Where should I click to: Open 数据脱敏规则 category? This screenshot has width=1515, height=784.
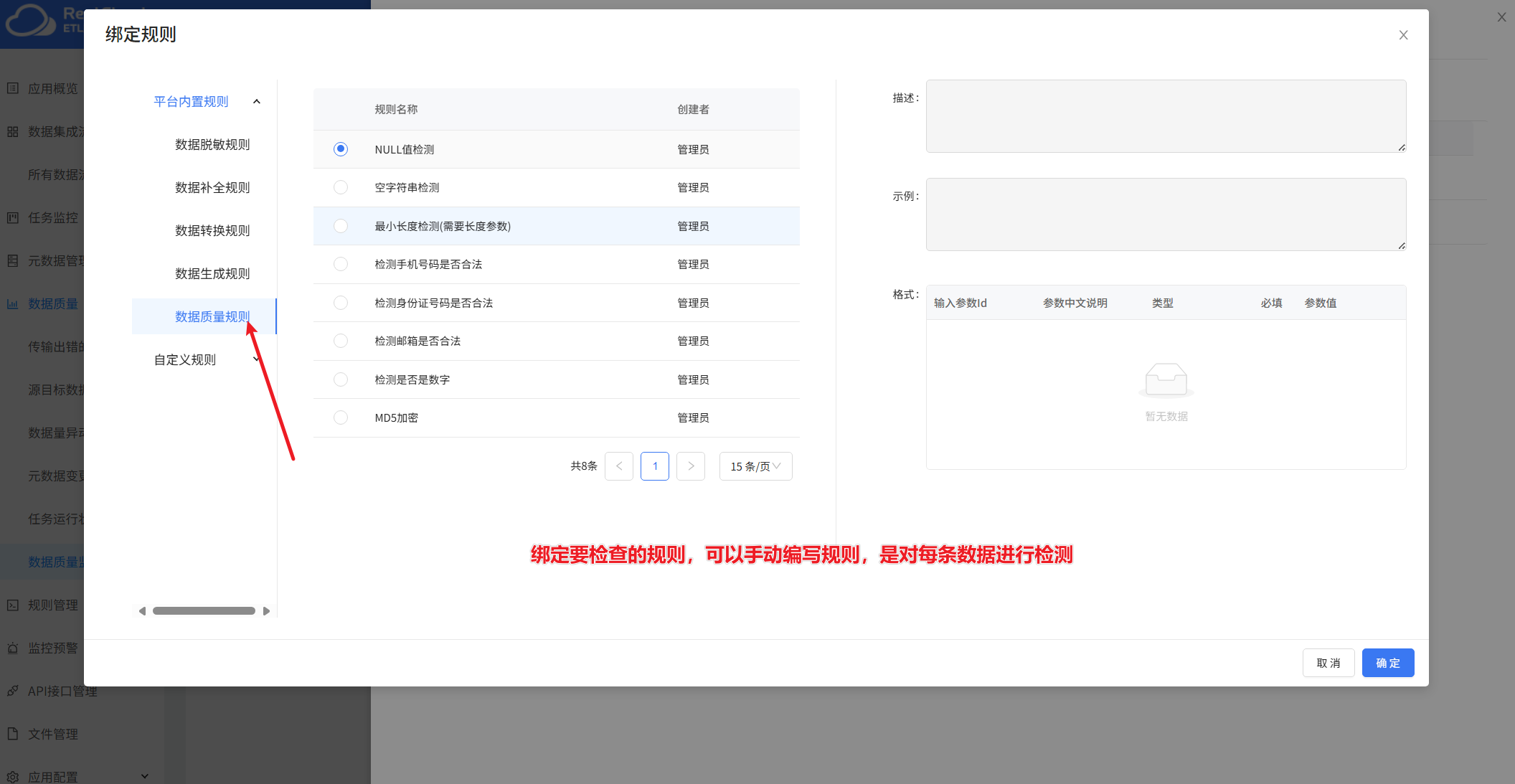212,144
